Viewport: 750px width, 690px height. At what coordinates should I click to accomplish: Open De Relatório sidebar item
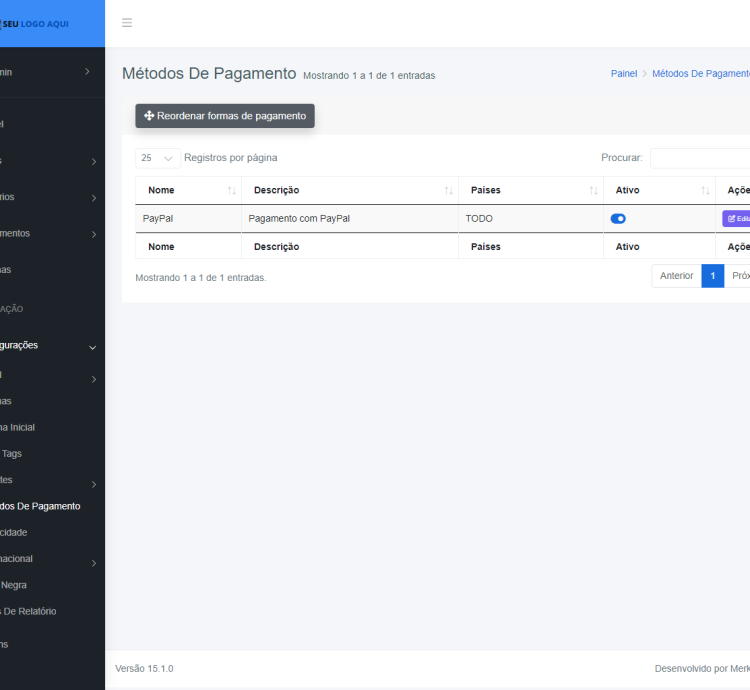coord(30,611)
